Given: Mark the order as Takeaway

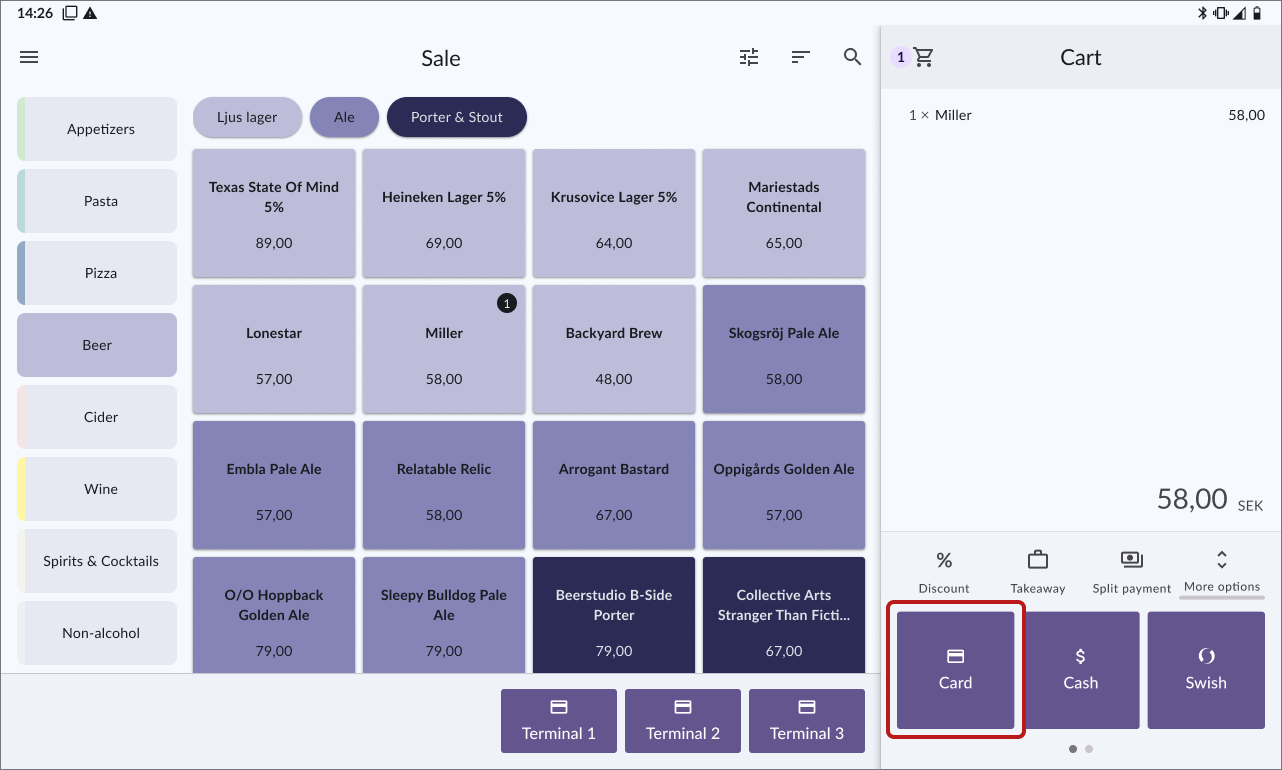Looking at the screenshot, I should [x=1038, y=571].
